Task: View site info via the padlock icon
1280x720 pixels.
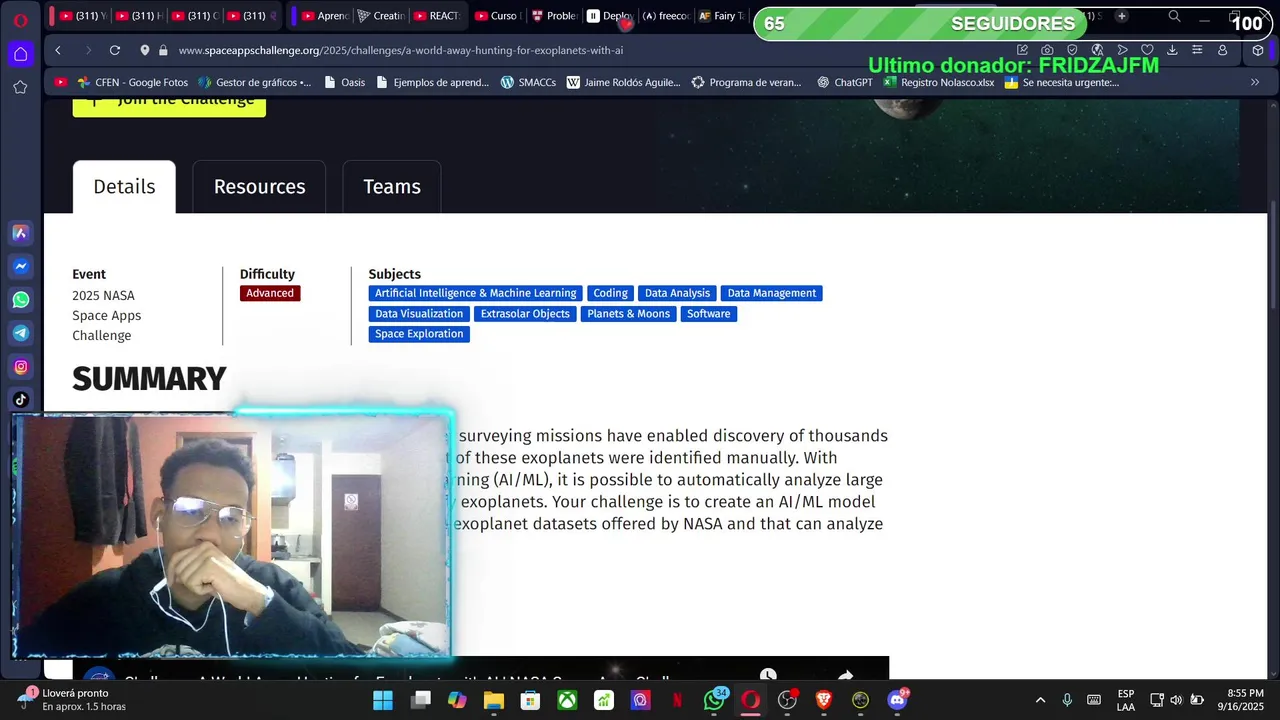Action: click(x=162, y=50)
